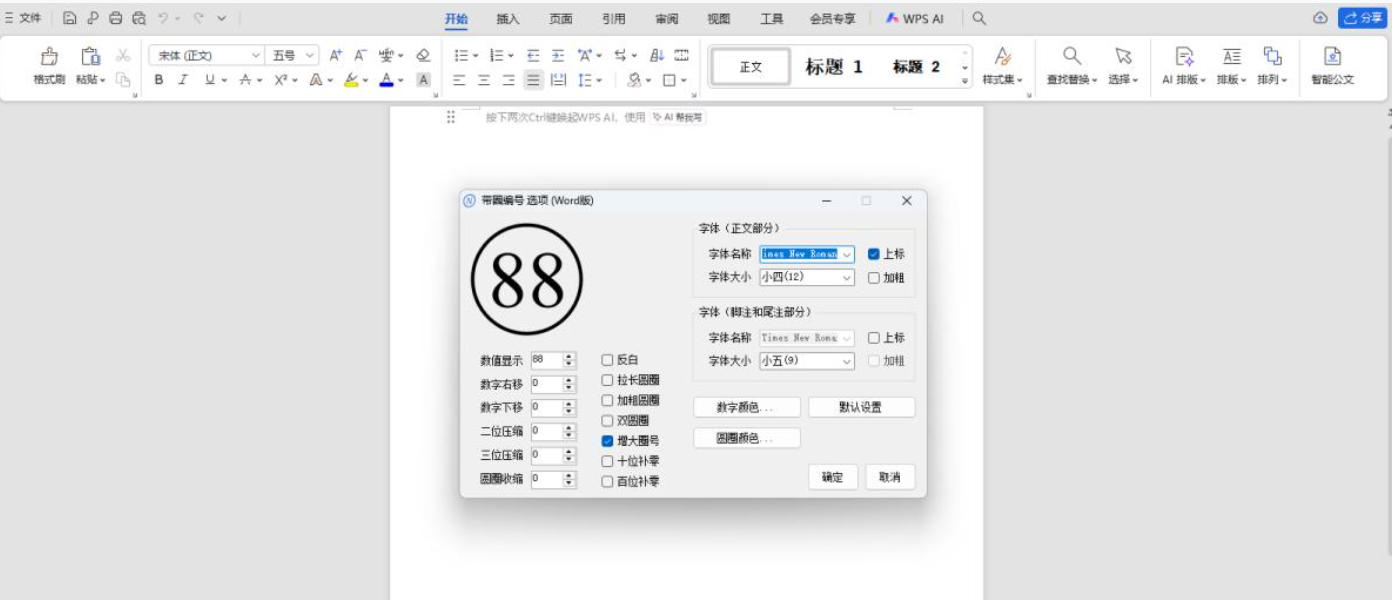Check the 拉长圆圈 option

[607, 380]
